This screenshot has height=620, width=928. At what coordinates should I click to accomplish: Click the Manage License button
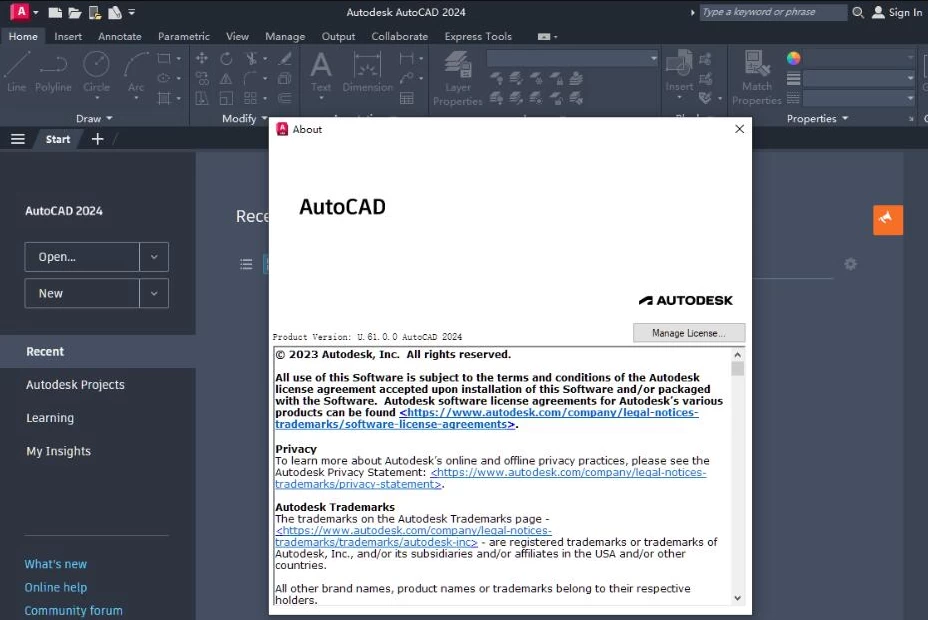pyautogui.click(x=688, y=332)
